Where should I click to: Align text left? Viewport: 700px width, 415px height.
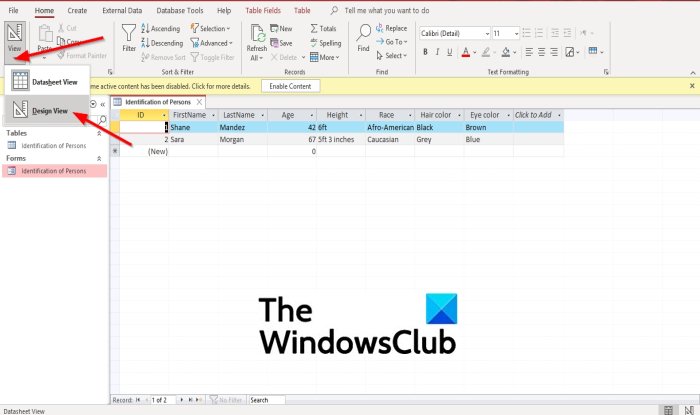pos(529,52)
